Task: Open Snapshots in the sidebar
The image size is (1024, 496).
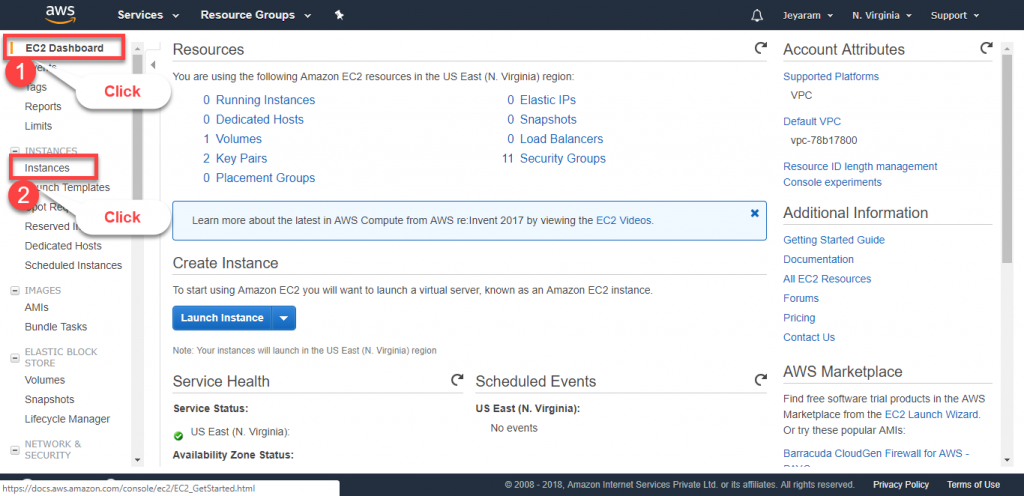Action: (x=50, y=399)
